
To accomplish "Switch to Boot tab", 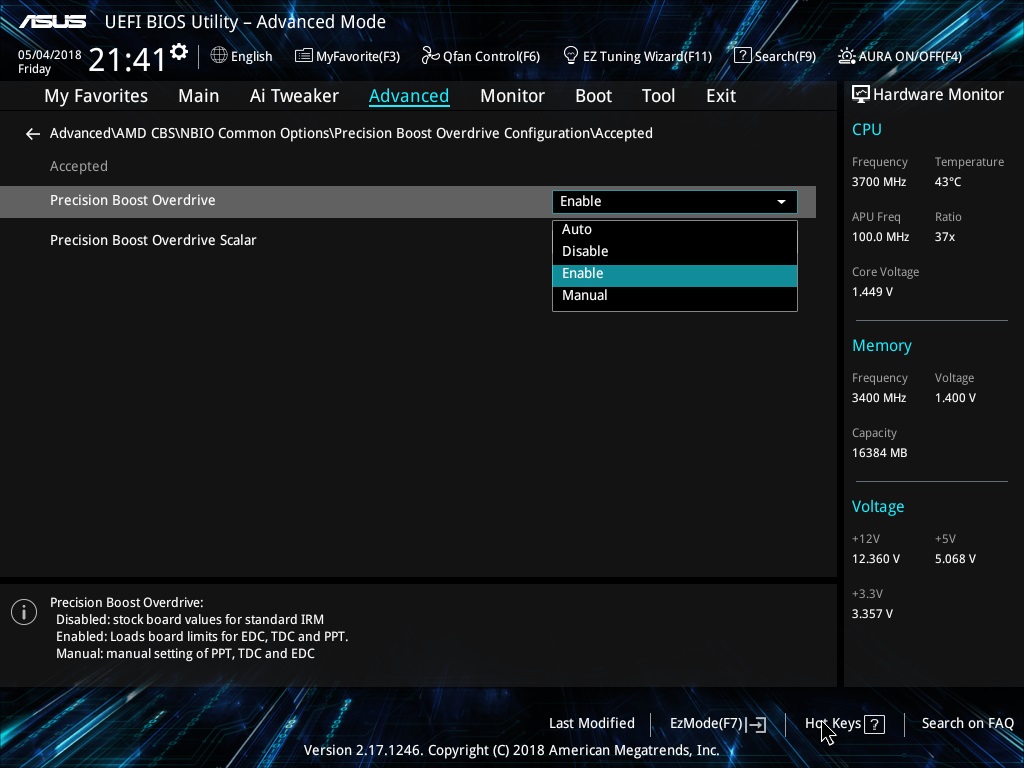I will [x=593, y=96].
